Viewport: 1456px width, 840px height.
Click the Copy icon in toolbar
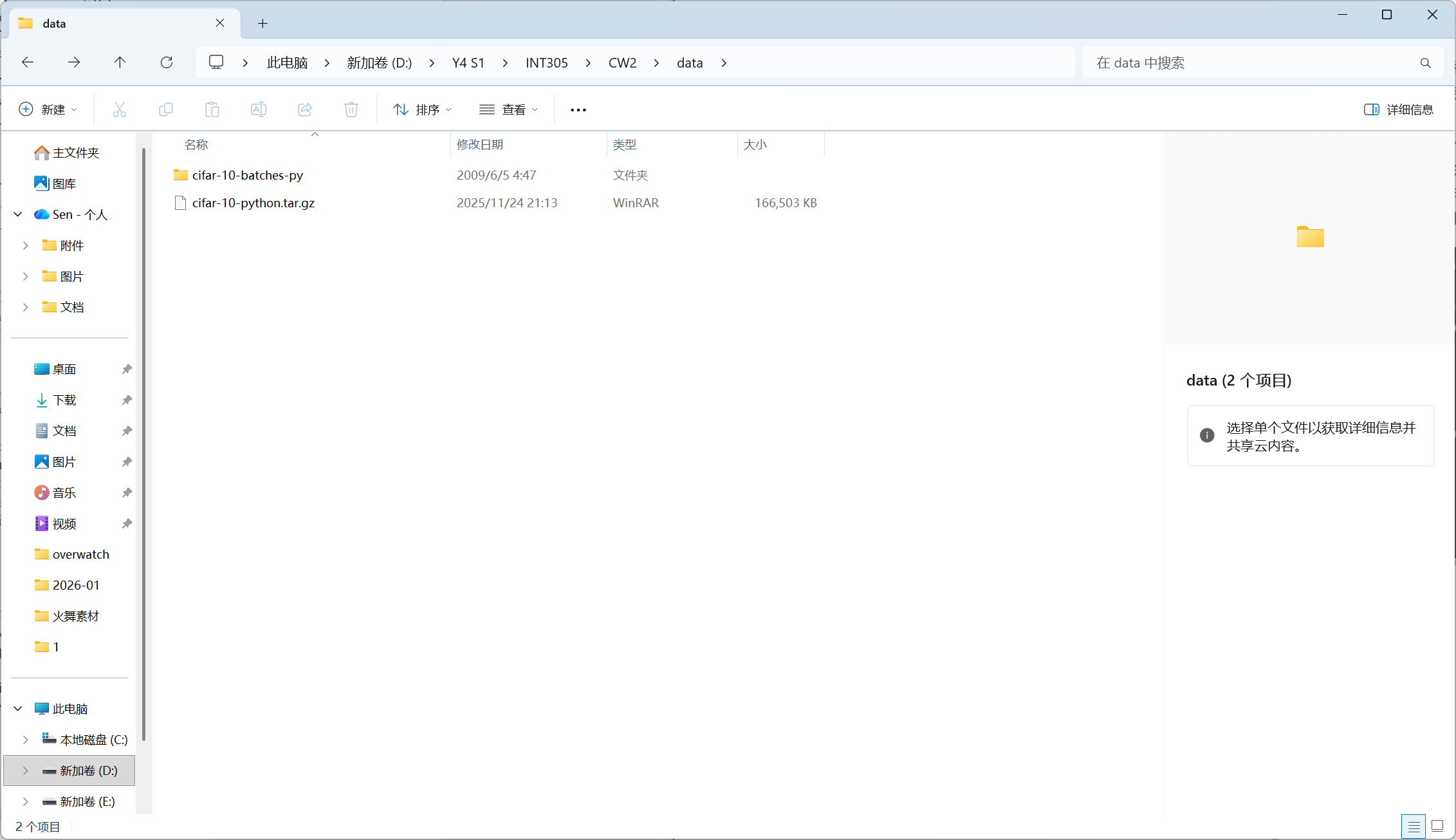[166, 109]
